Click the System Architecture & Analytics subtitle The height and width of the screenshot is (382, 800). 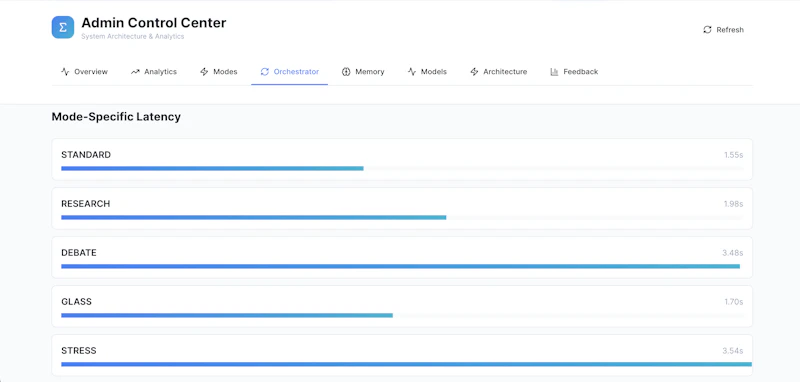click(x=133, y=37)
